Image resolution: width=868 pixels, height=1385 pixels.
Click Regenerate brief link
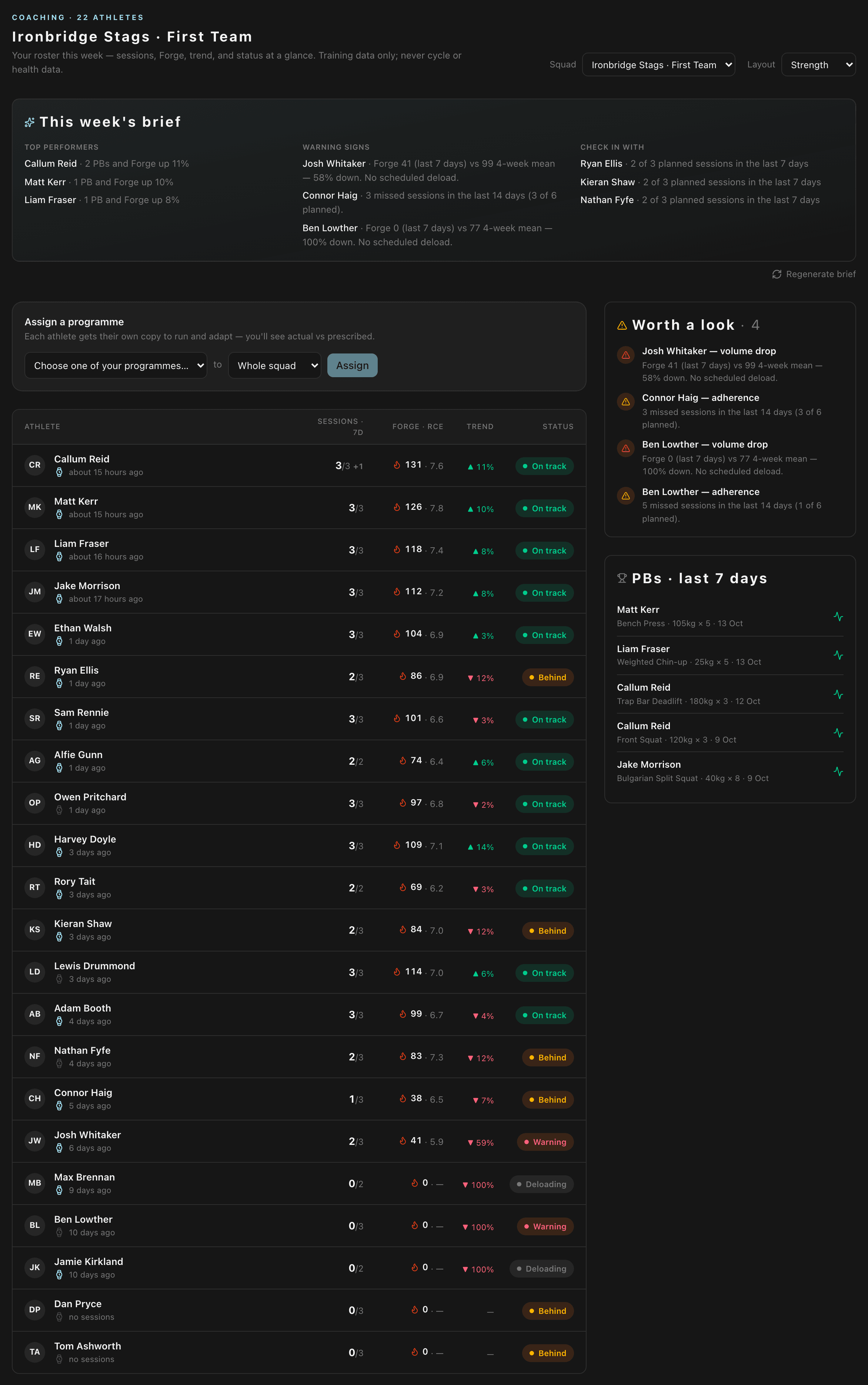coord(814,274)
